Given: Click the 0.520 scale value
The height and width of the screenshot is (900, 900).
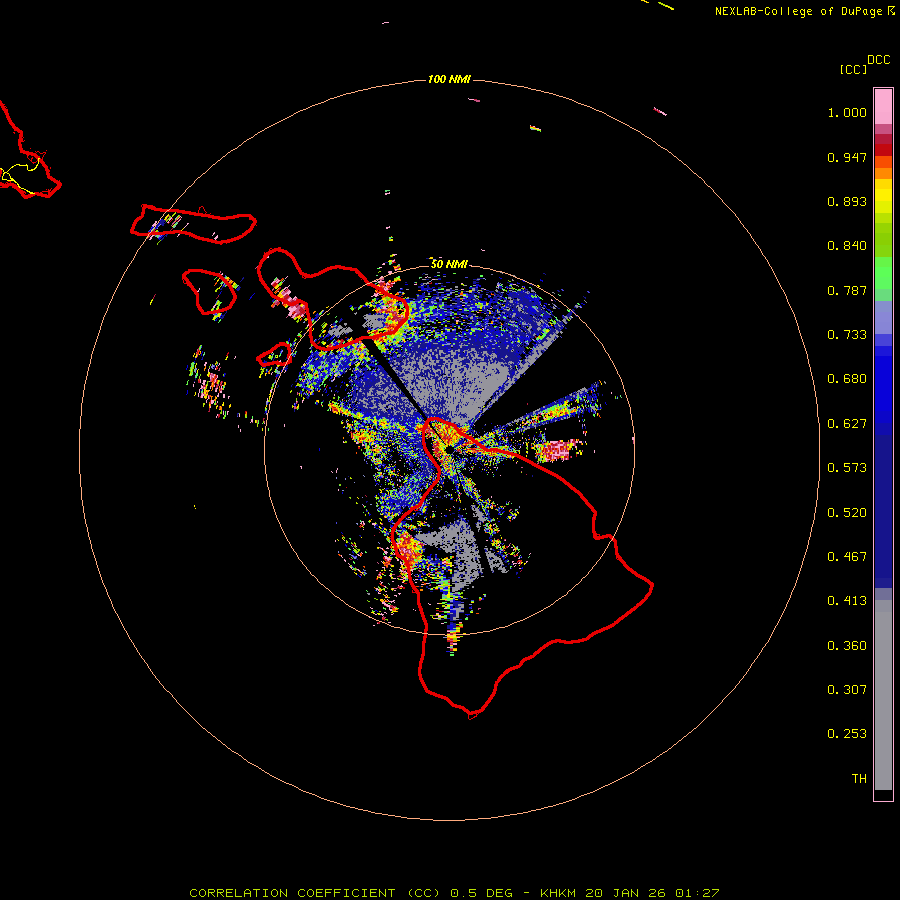Looking at the screenshot, I should [x=847, y=513].
